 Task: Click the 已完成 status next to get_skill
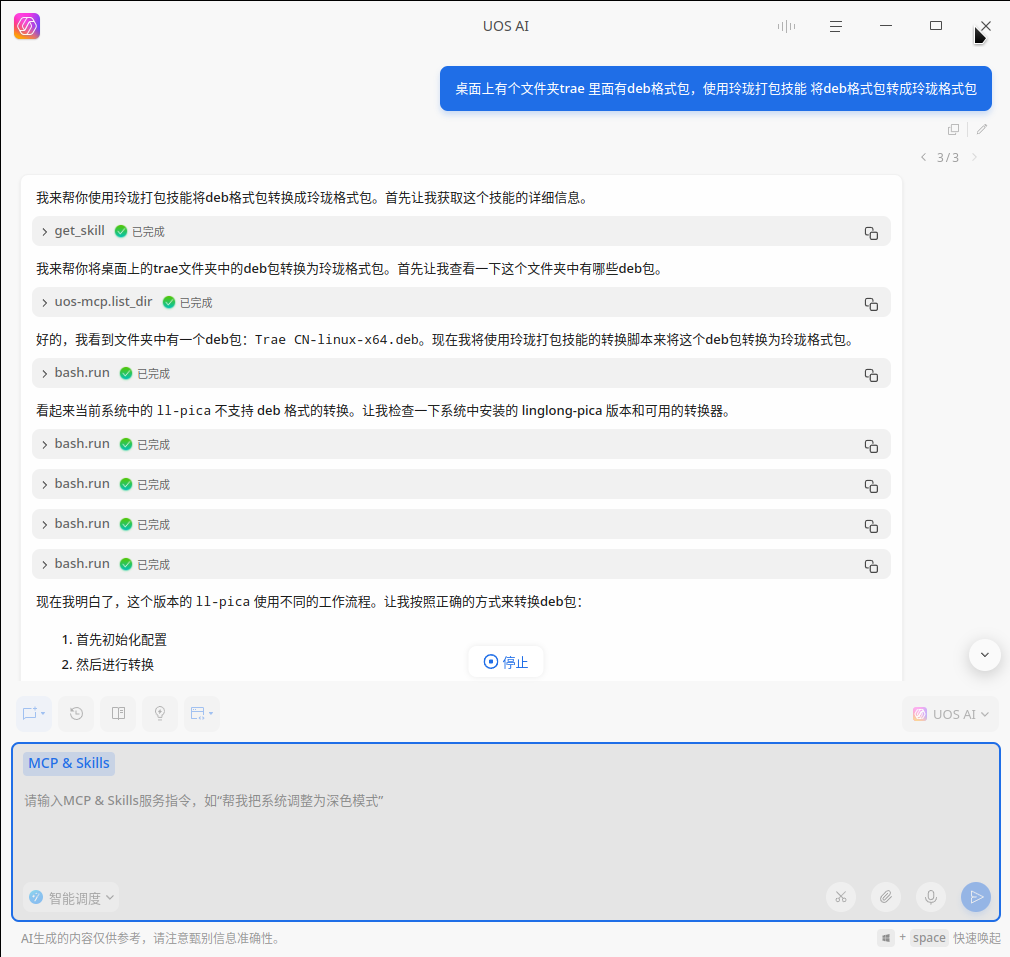click(x=148, y=232)
